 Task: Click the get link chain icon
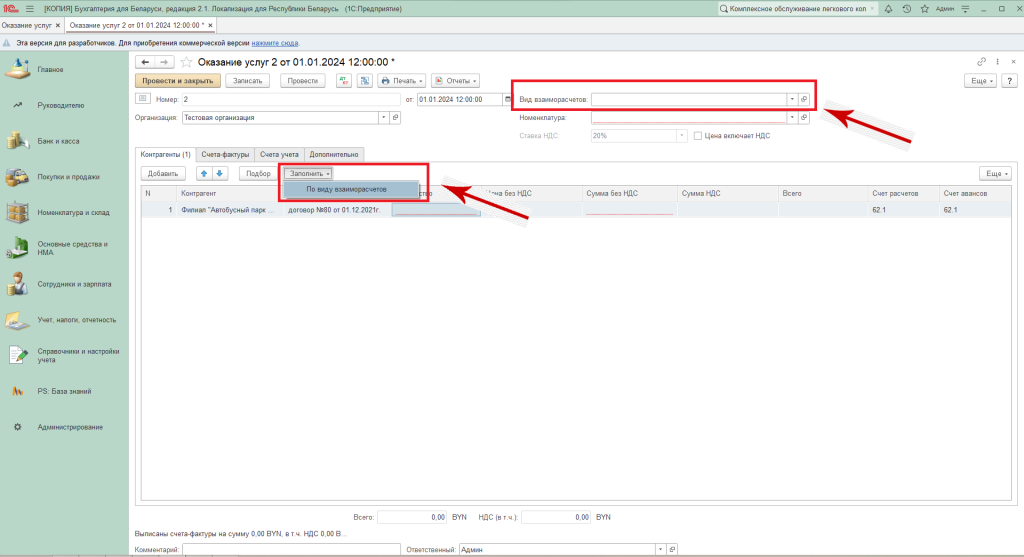coord(981,62)
